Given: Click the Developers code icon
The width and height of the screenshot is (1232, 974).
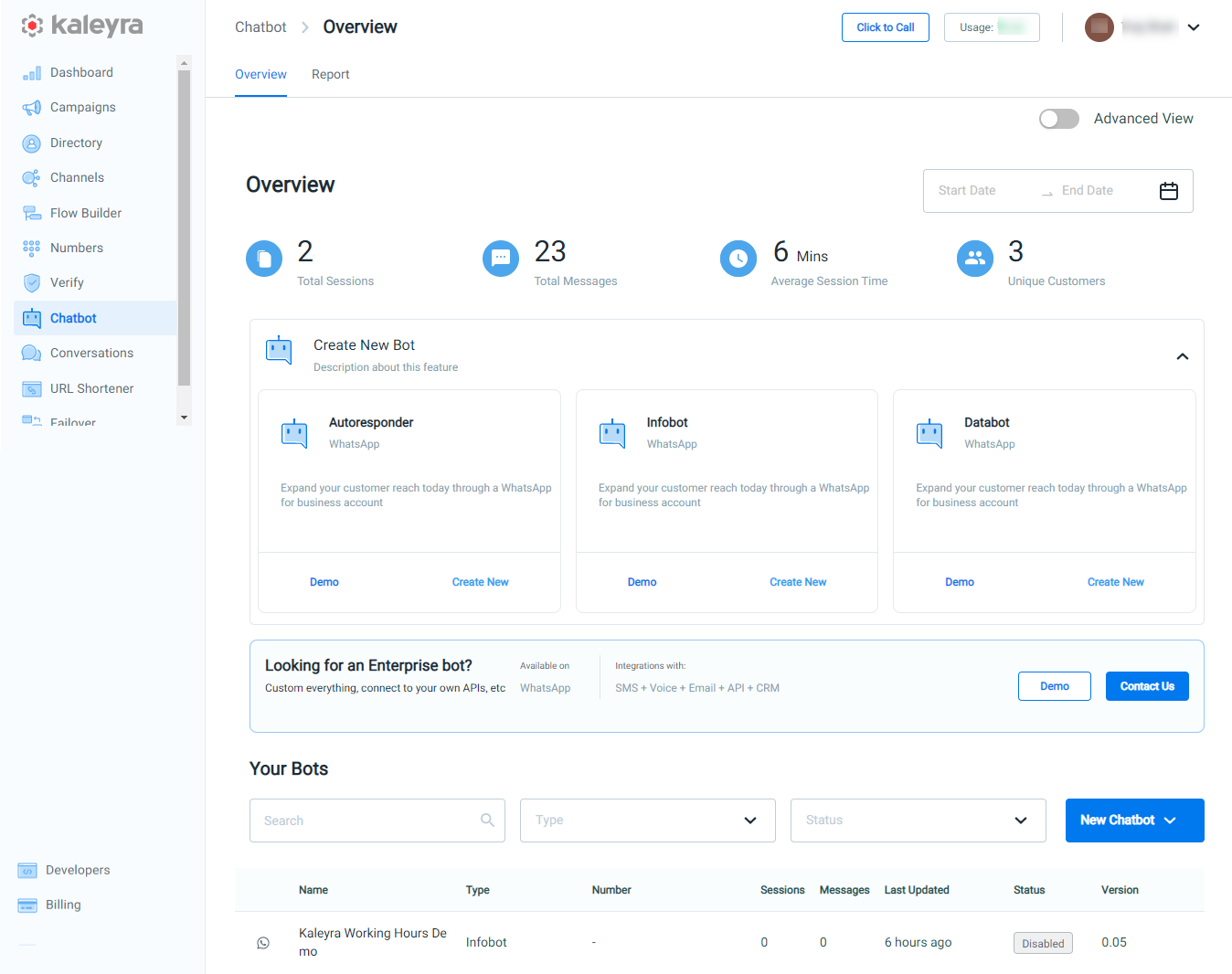Looking at the screenshot, I should 27,871.
